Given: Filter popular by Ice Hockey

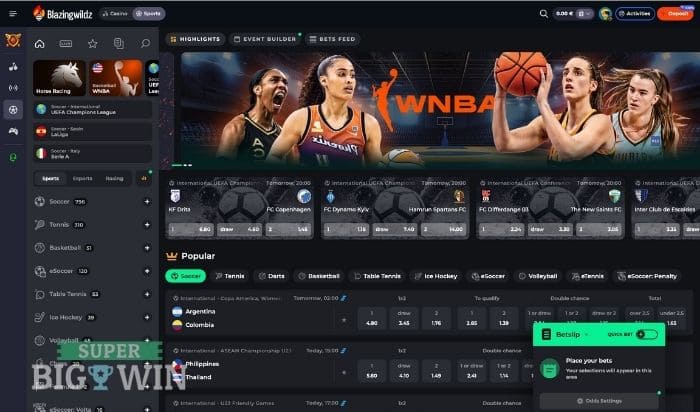Looking at the screenshot, I should (436, 276).
